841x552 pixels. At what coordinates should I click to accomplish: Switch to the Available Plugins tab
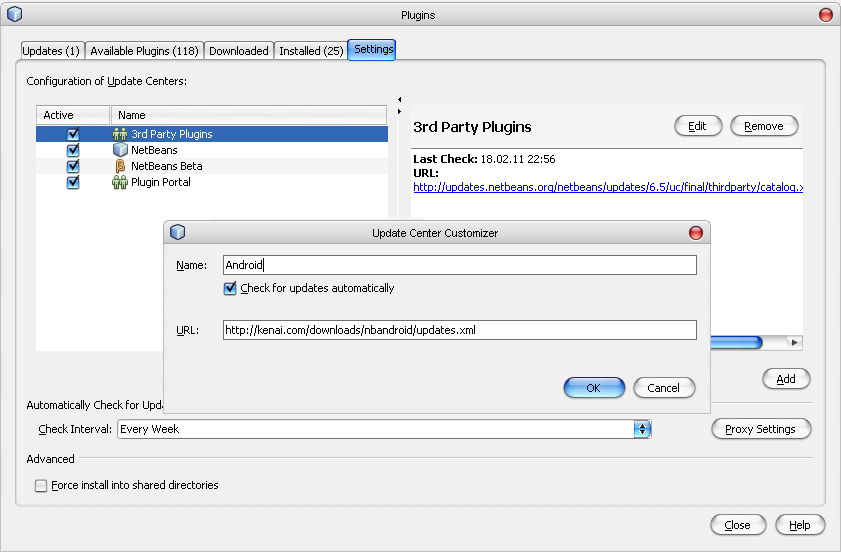(x=144, y=51)
